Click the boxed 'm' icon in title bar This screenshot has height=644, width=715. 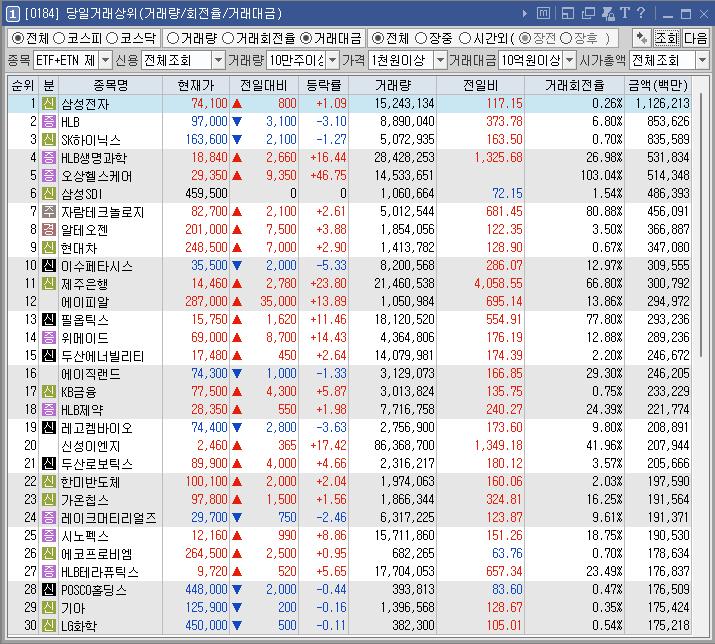click(543, 13)
